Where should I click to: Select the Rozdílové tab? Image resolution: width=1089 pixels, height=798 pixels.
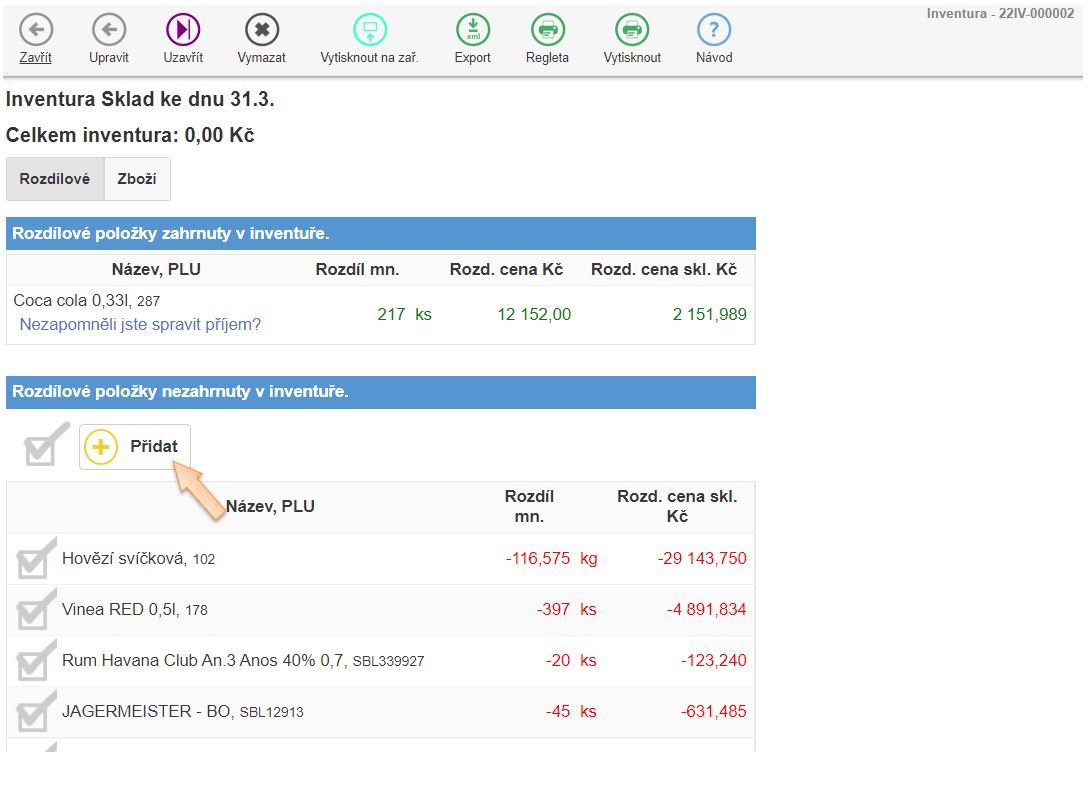55,179
